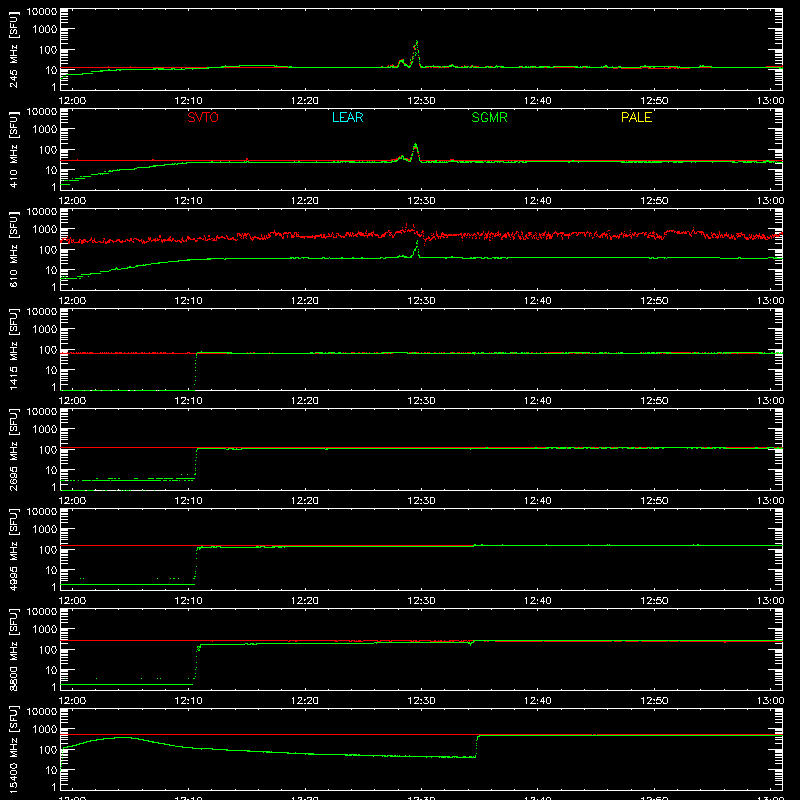The height and width of the screenshot is (800, 800).
Task: Click the 12:30 label under 8800 MHz plot
Action: [421, 701]
